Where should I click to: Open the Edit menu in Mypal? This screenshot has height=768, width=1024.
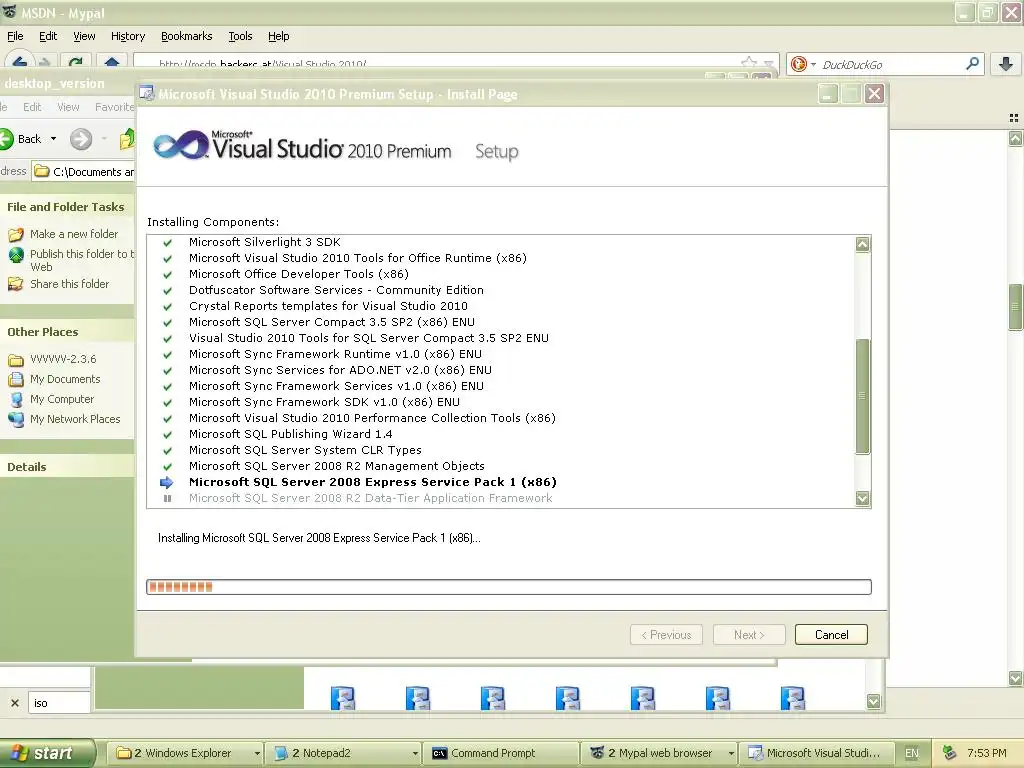pyautogui.click(x=48, y=36)
